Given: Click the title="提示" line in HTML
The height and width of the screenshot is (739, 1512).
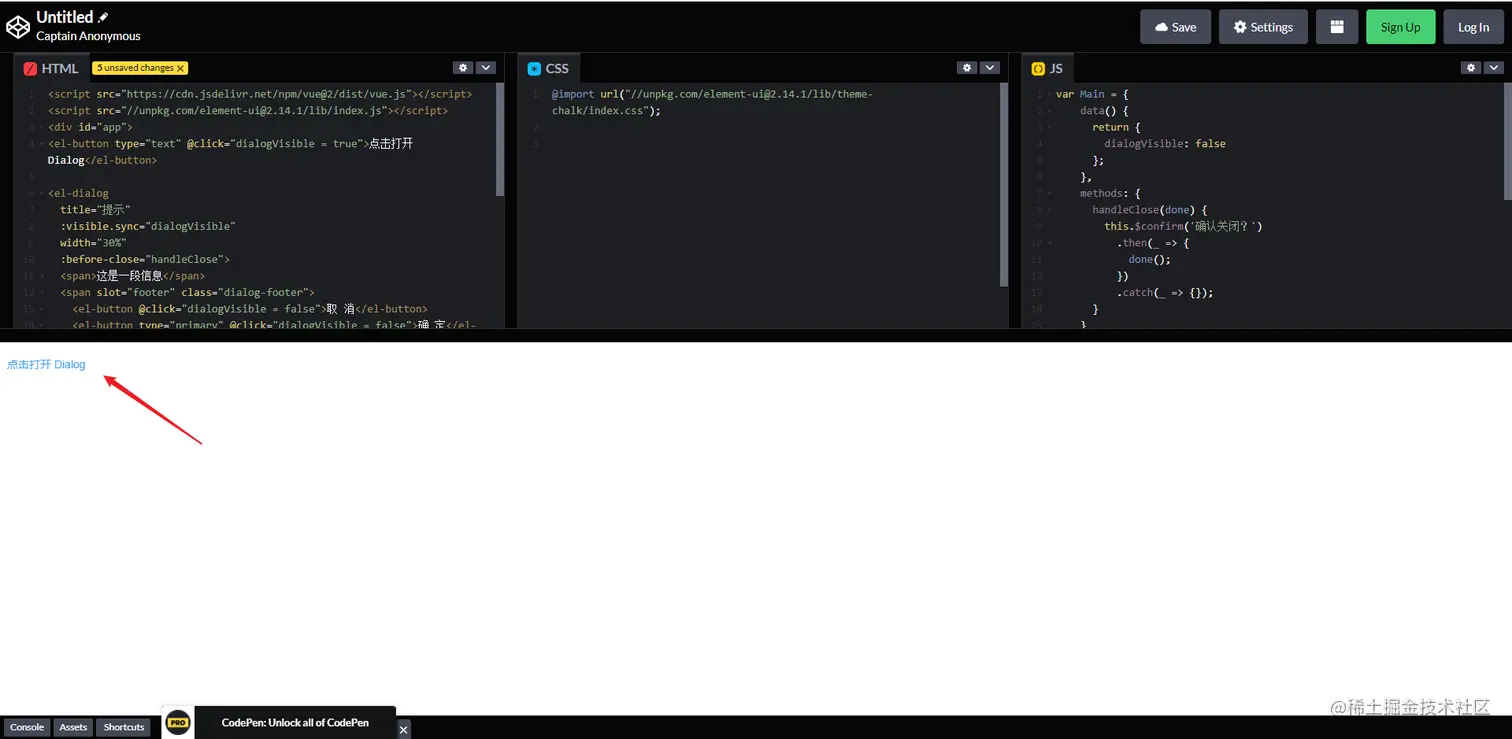Looking at the screenshot, I should click(95, 210).
